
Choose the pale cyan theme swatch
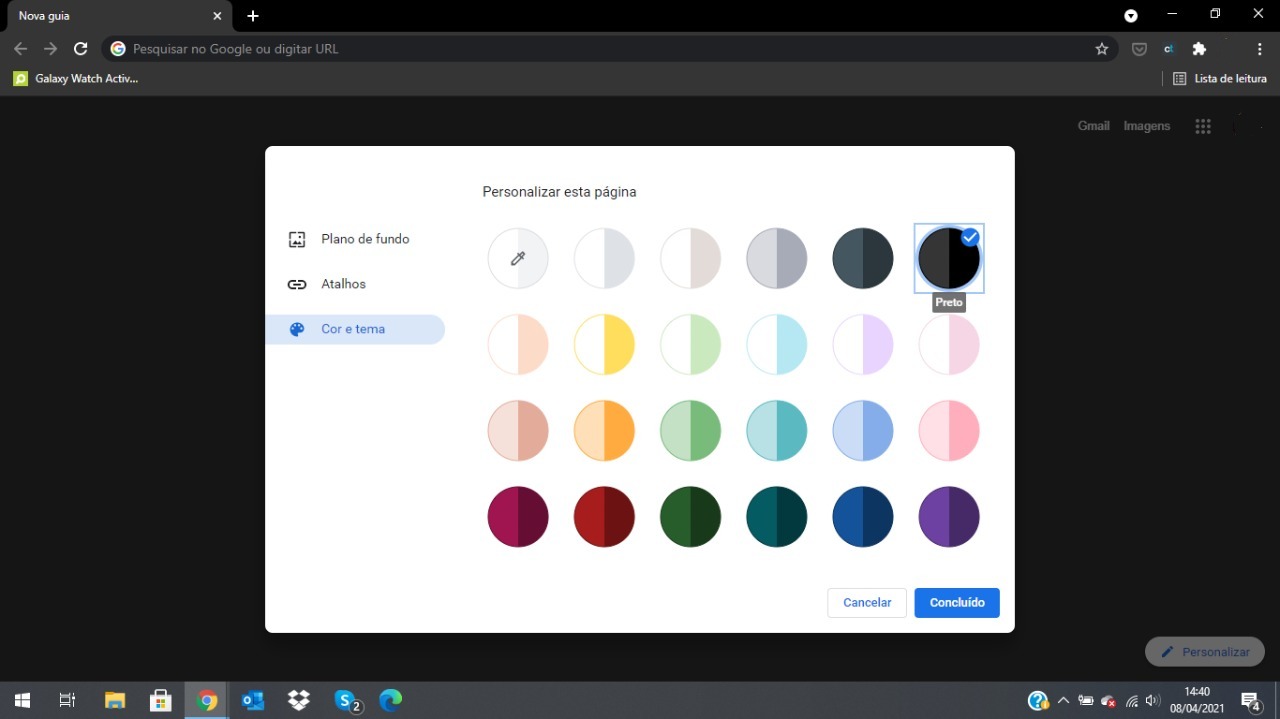point(777,344)
